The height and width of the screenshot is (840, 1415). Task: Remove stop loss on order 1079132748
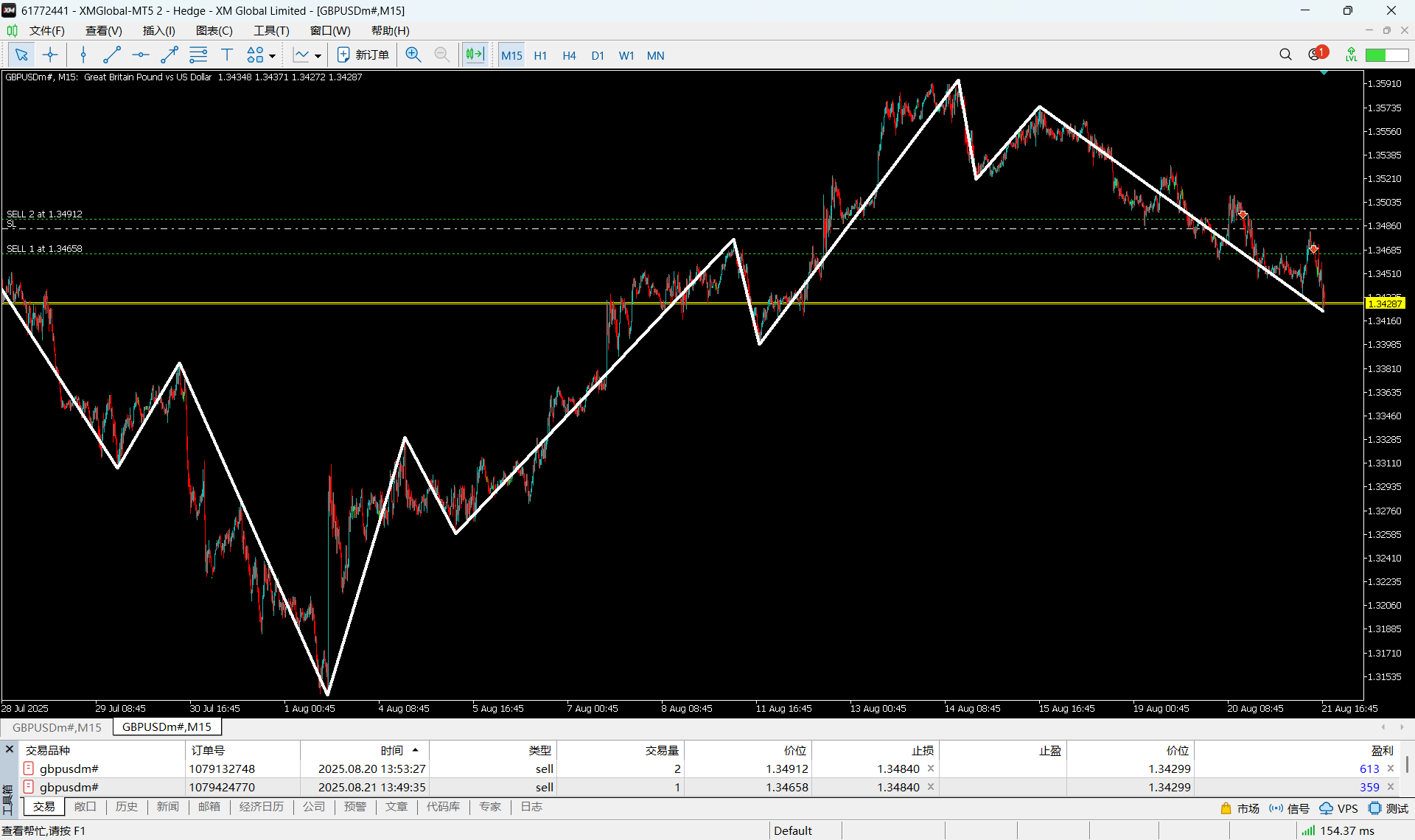[x=931, y=769]
